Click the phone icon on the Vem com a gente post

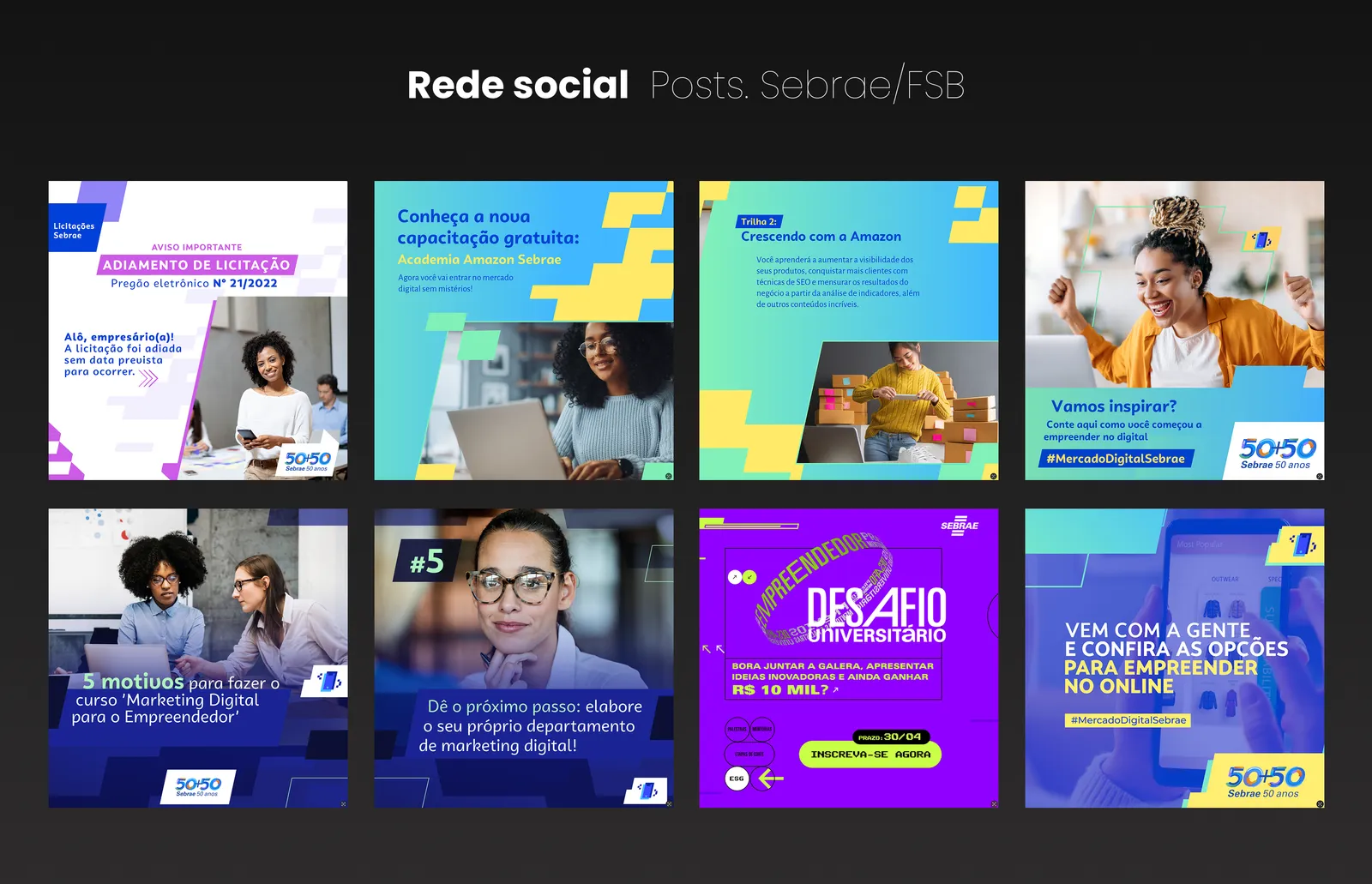(x=1303, y=543)
